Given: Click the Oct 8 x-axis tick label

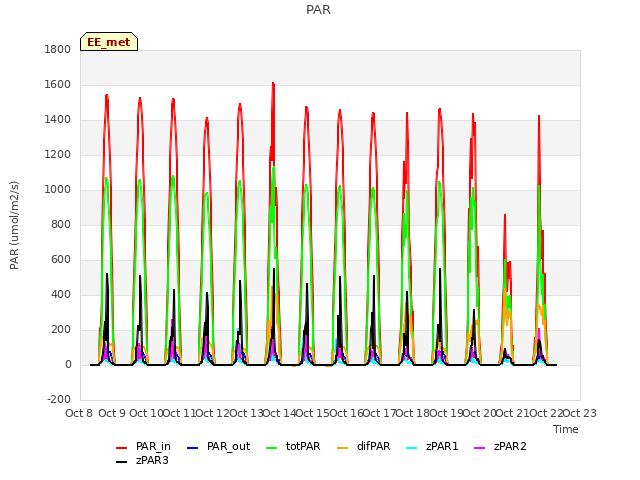Looking at the screenshot, I should [x=79, y=413].
